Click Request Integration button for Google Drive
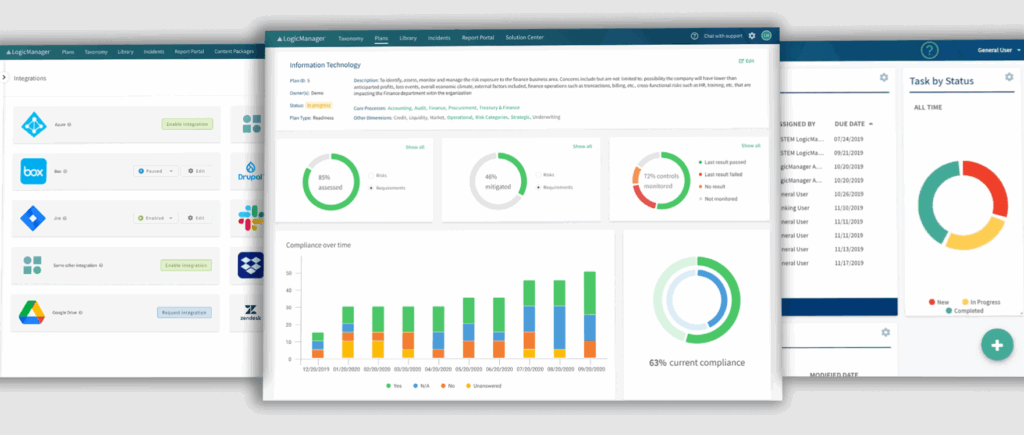 click(185, 313)
